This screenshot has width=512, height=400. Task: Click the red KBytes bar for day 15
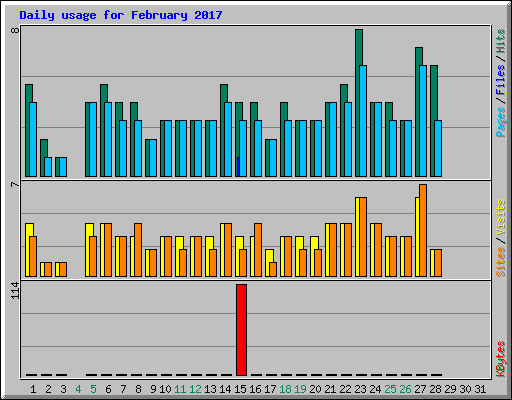241,330
